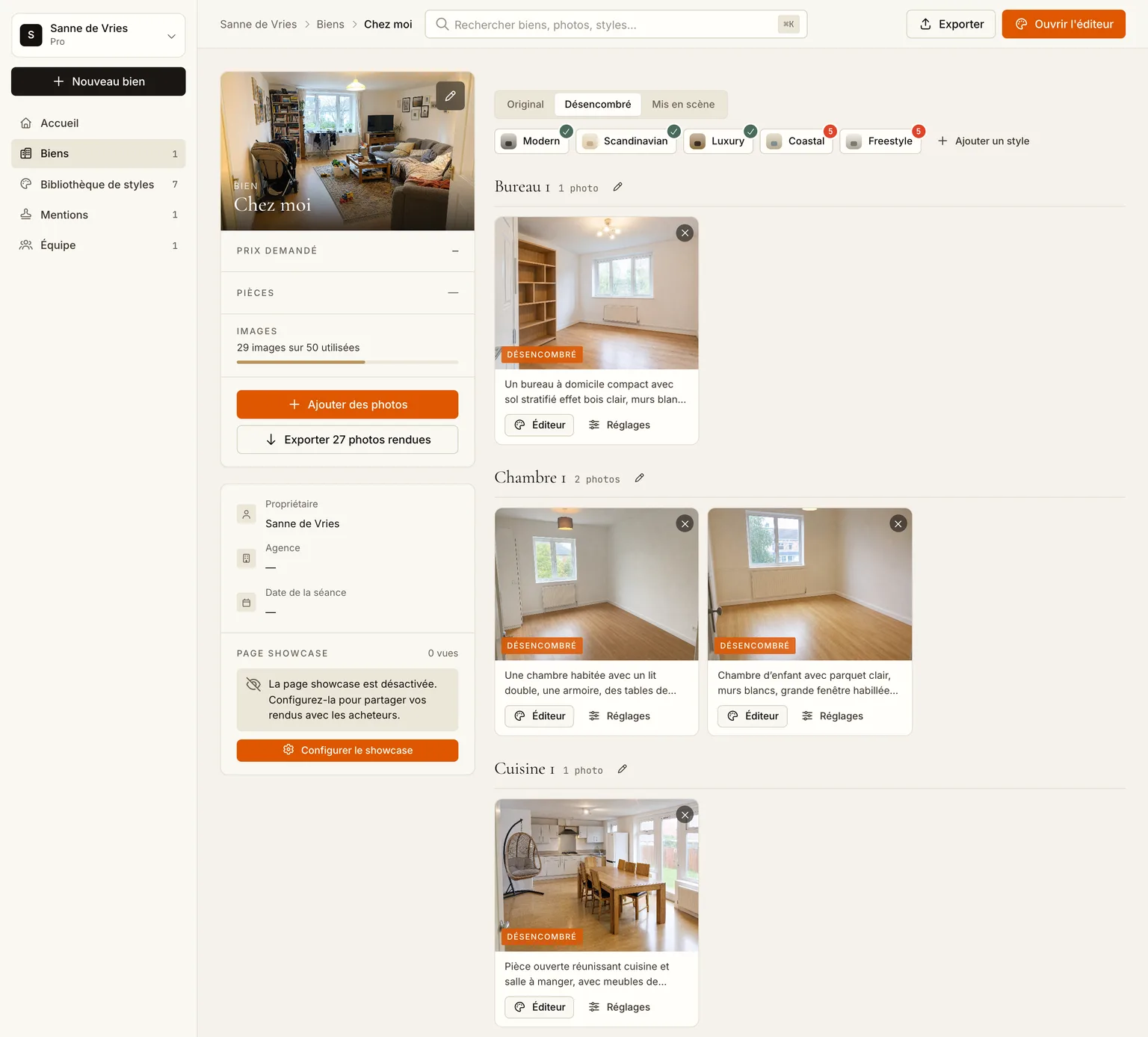Add a style with Ajouter un style
The image size is (1148, 1037).
click(x=984, y=141)
